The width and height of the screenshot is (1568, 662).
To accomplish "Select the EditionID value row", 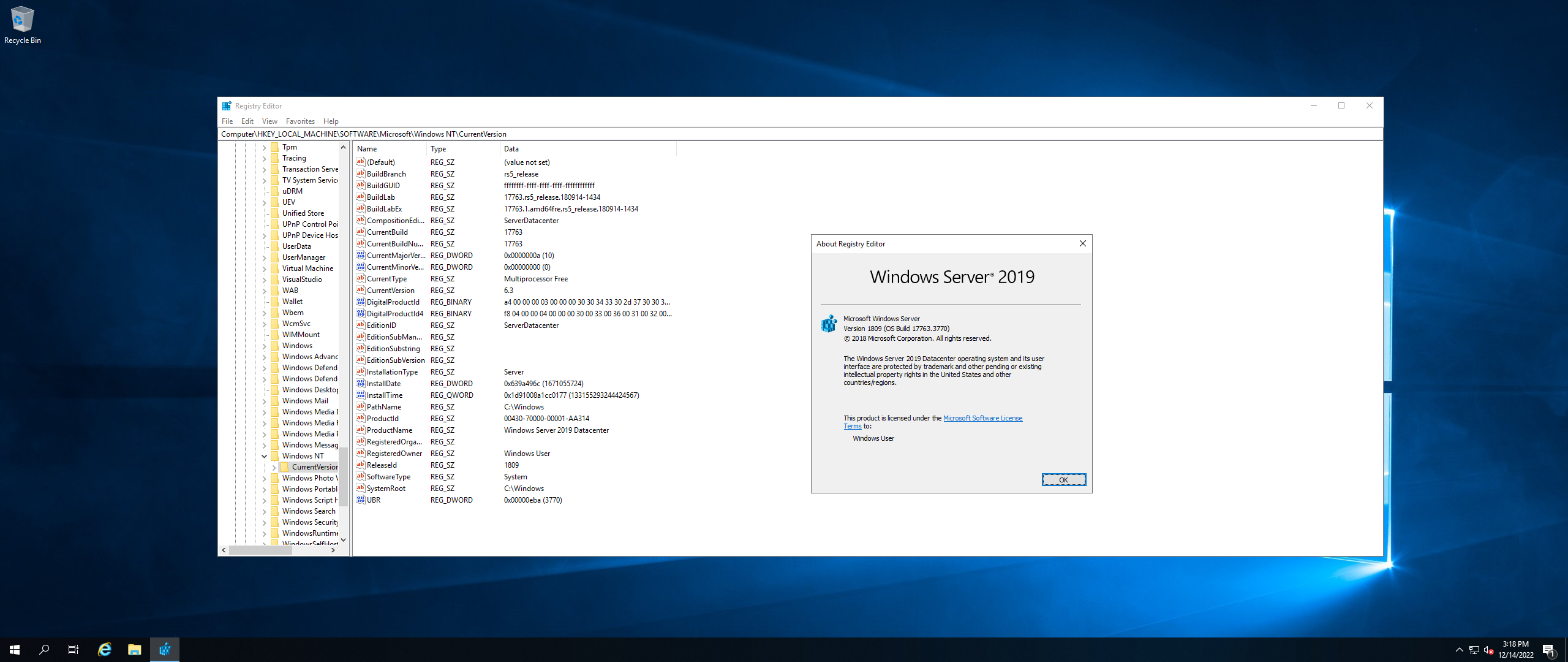I will 514,325.
